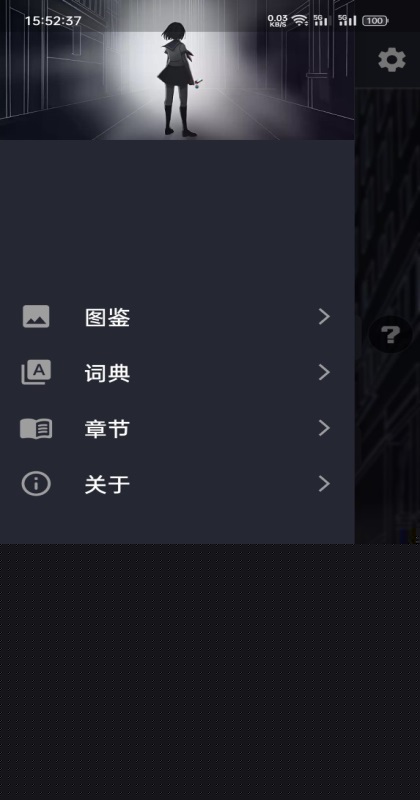Tap the picture icon beside 图鉴
The height and width of the screenshot is (800, 420).
(x=36, y=316)
